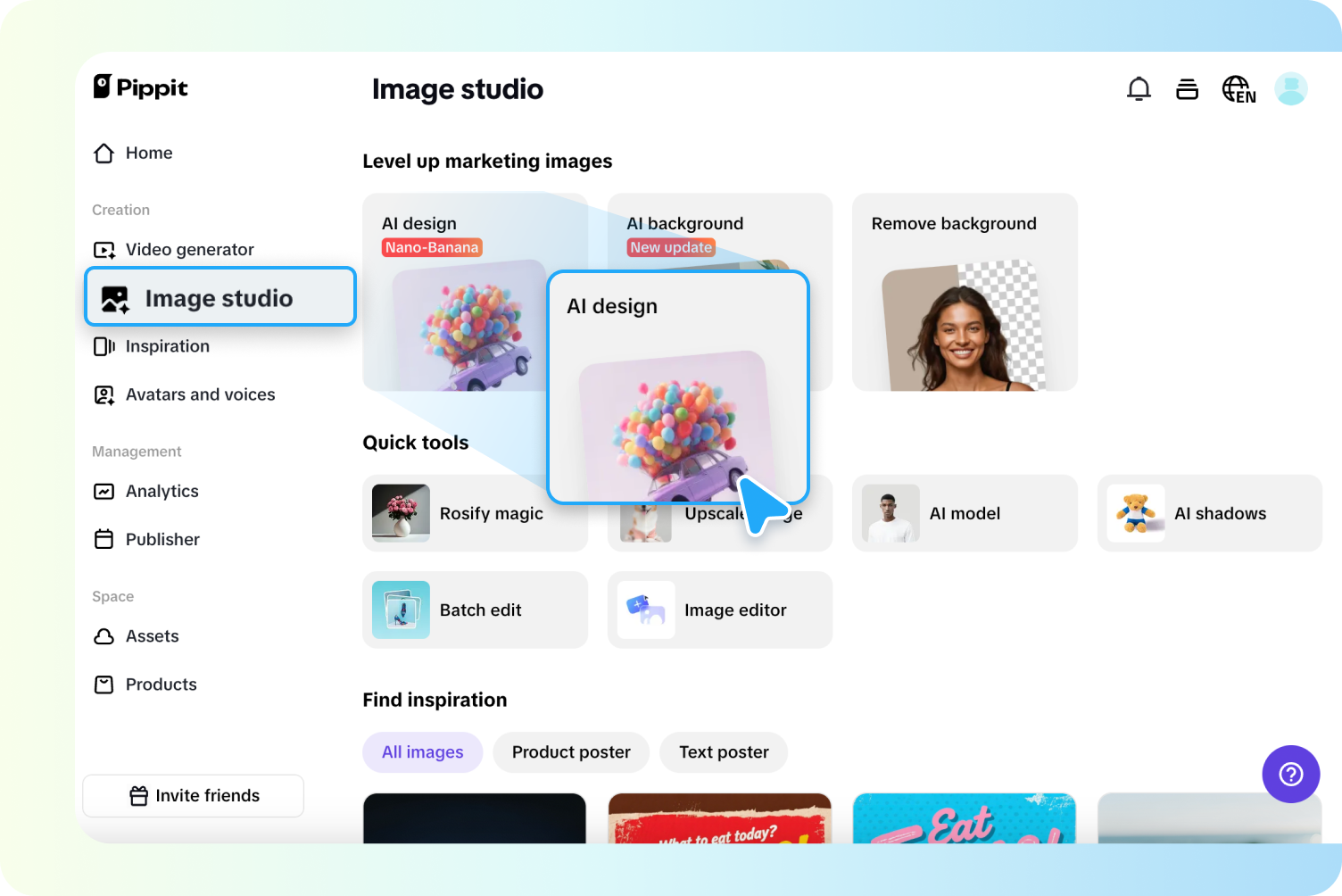Click the Invite friends button
The image size is (1342, 896).
(x=193, y=795)
